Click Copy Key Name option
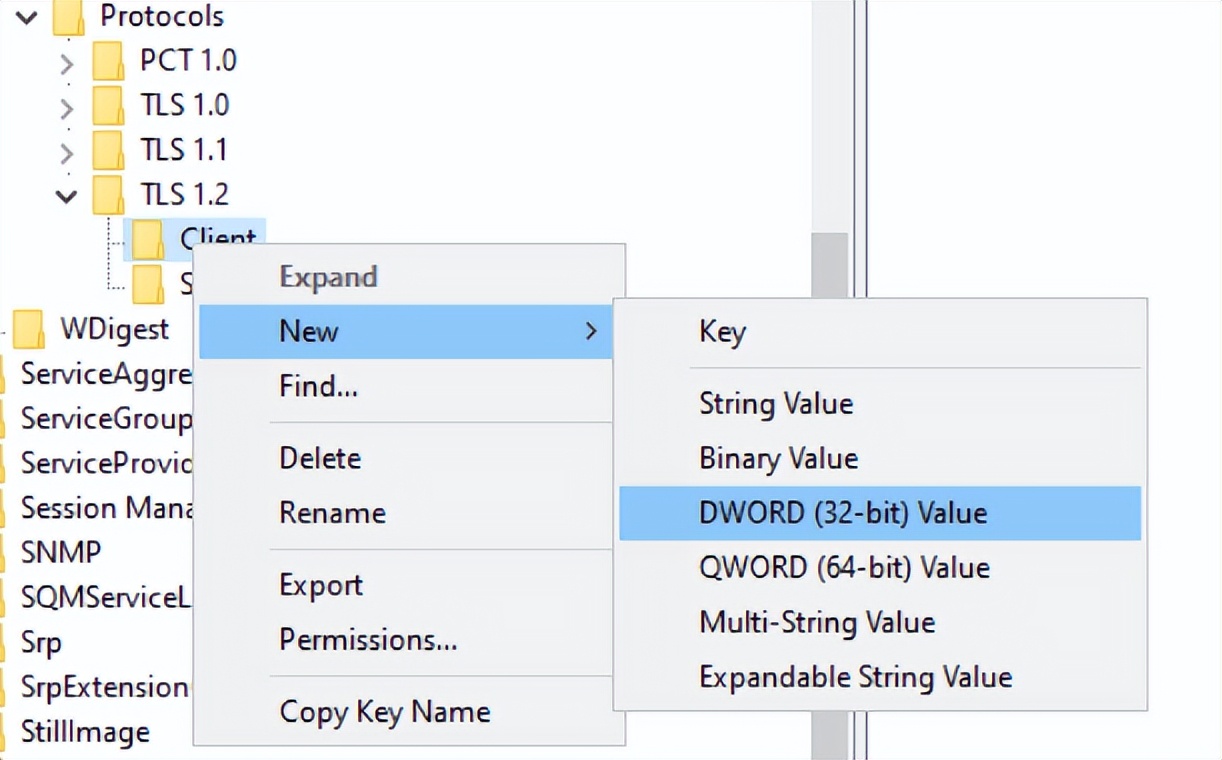Screen dimensions: 1222x760 point(384,712)
